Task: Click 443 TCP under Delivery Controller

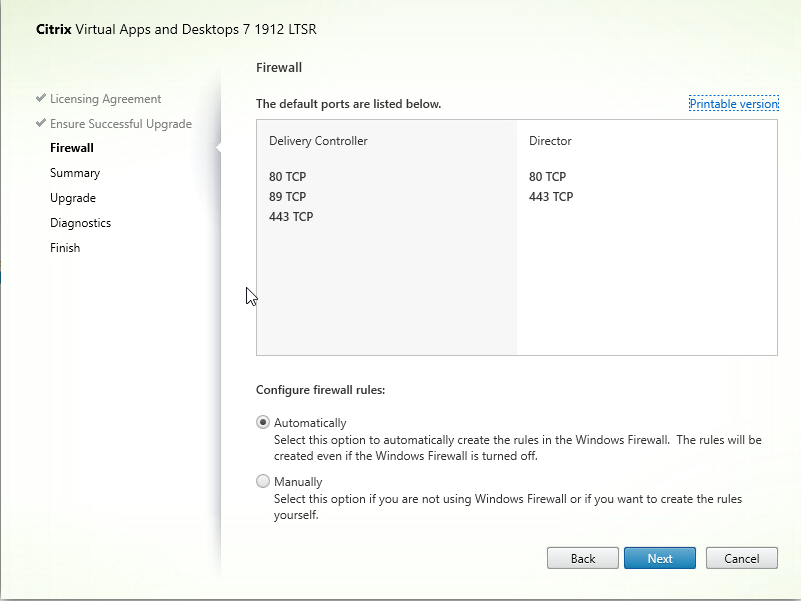Action: [x=291, y=216]
